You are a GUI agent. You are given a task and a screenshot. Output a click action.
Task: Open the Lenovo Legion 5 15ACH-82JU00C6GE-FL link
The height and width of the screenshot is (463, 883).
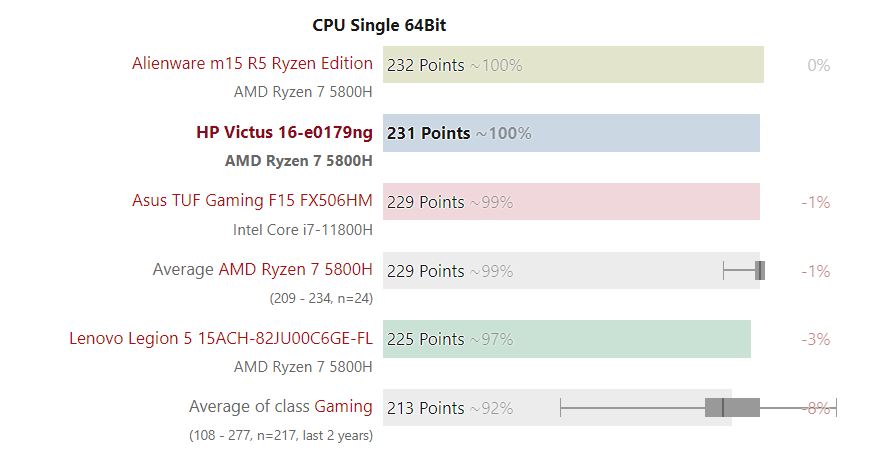click(221, 338)
